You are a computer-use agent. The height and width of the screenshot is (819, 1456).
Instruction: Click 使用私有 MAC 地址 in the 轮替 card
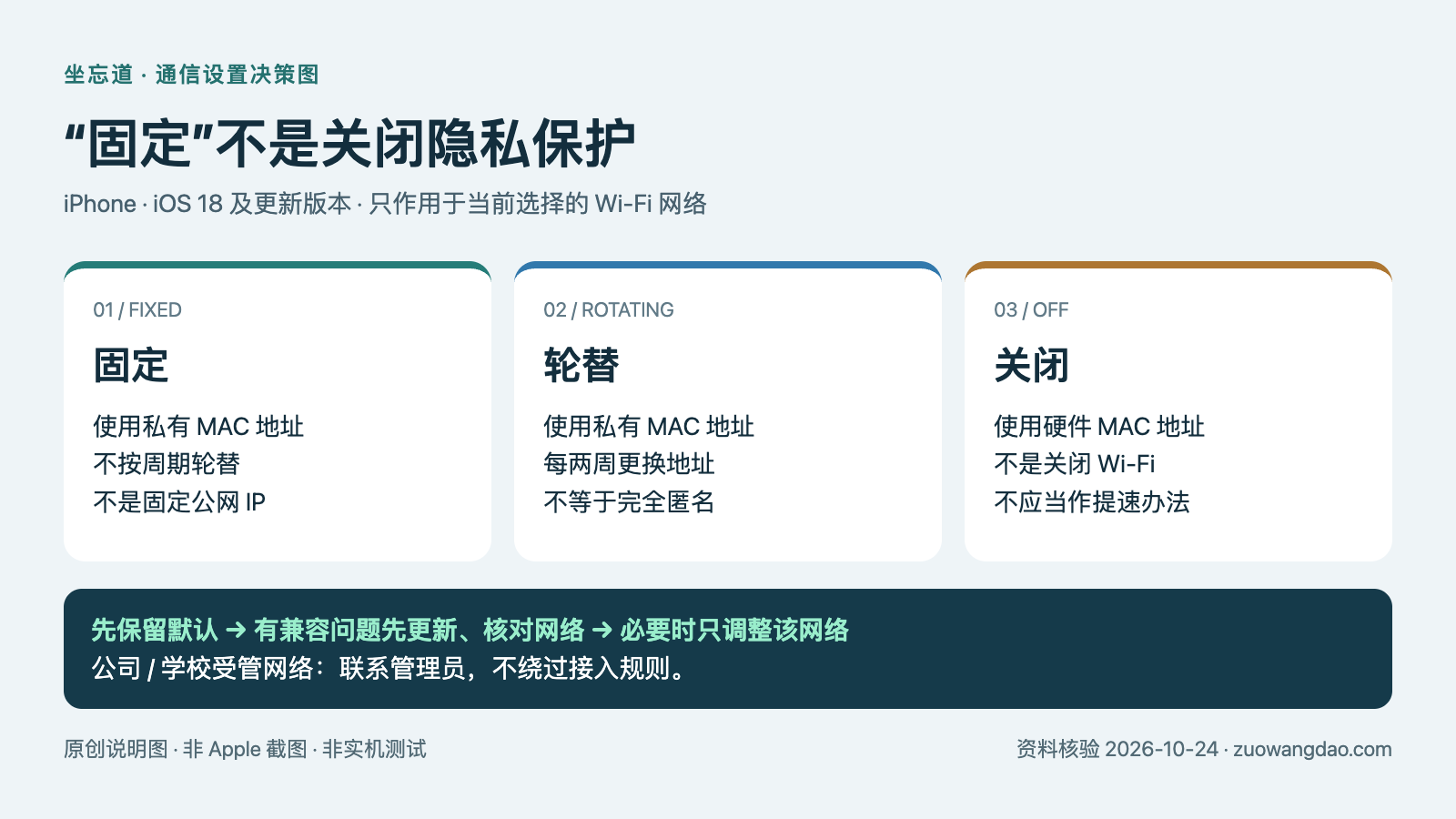pyautogui.click(x=649, y=427)
